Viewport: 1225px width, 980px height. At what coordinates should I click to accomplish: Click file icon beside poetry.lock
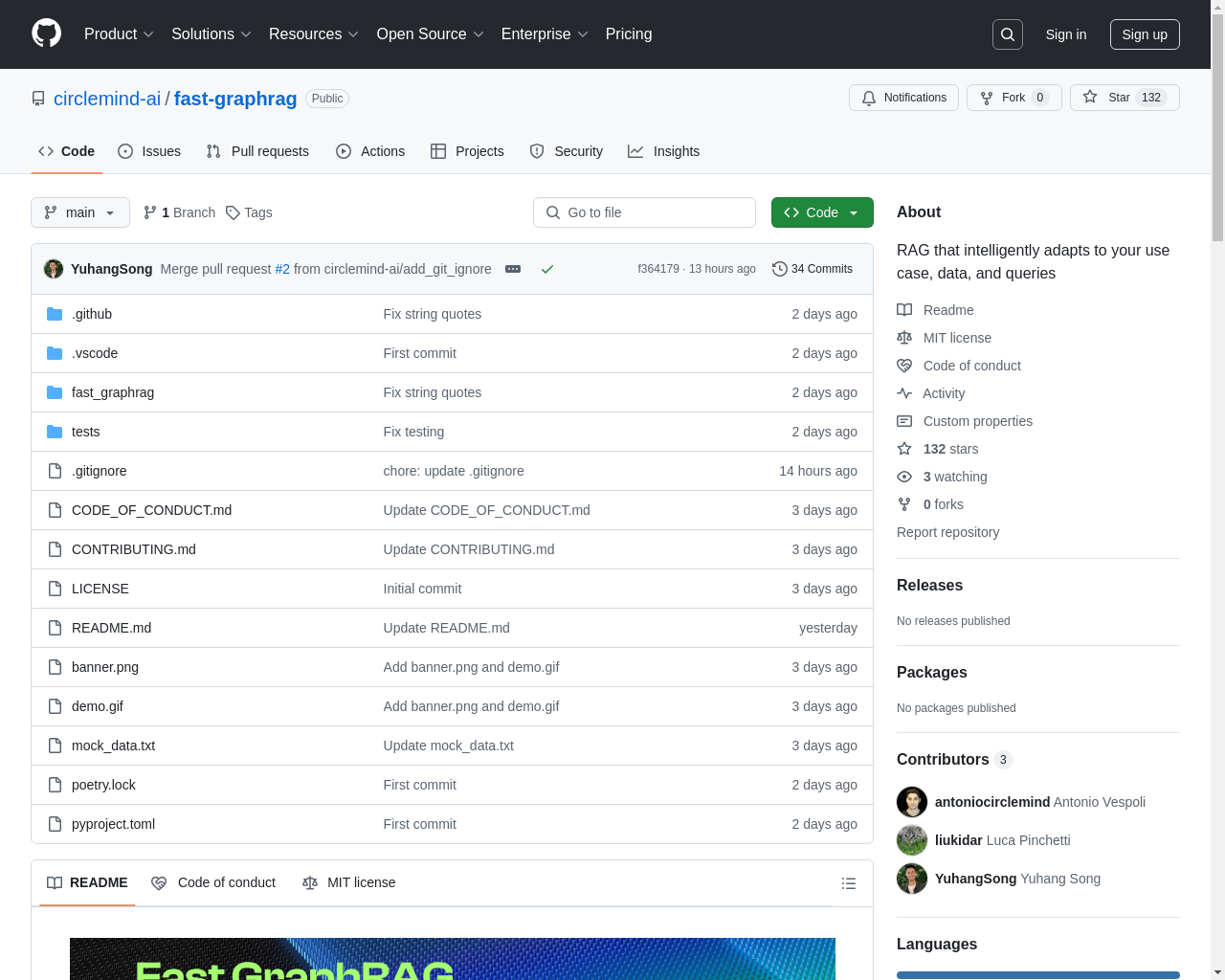coord(55,785)
